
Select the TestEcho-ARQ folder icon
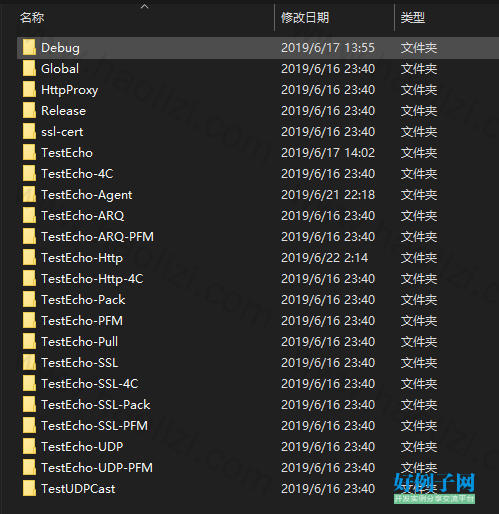[x=29, y=216]
